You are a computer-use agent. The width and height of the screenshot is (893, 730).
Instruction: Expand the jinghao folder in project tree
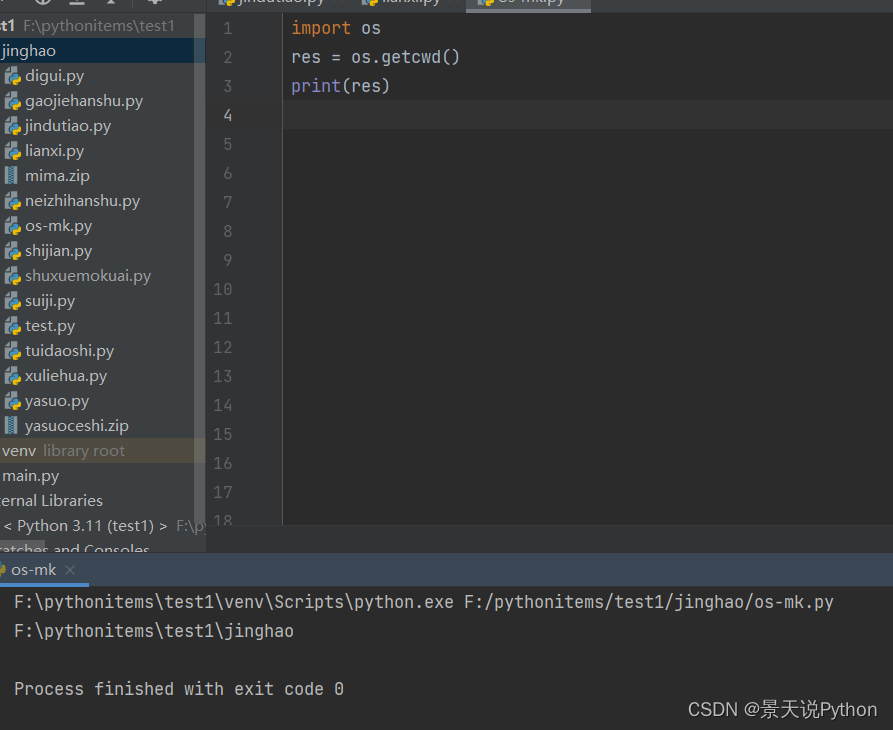[x=28, y=50]
